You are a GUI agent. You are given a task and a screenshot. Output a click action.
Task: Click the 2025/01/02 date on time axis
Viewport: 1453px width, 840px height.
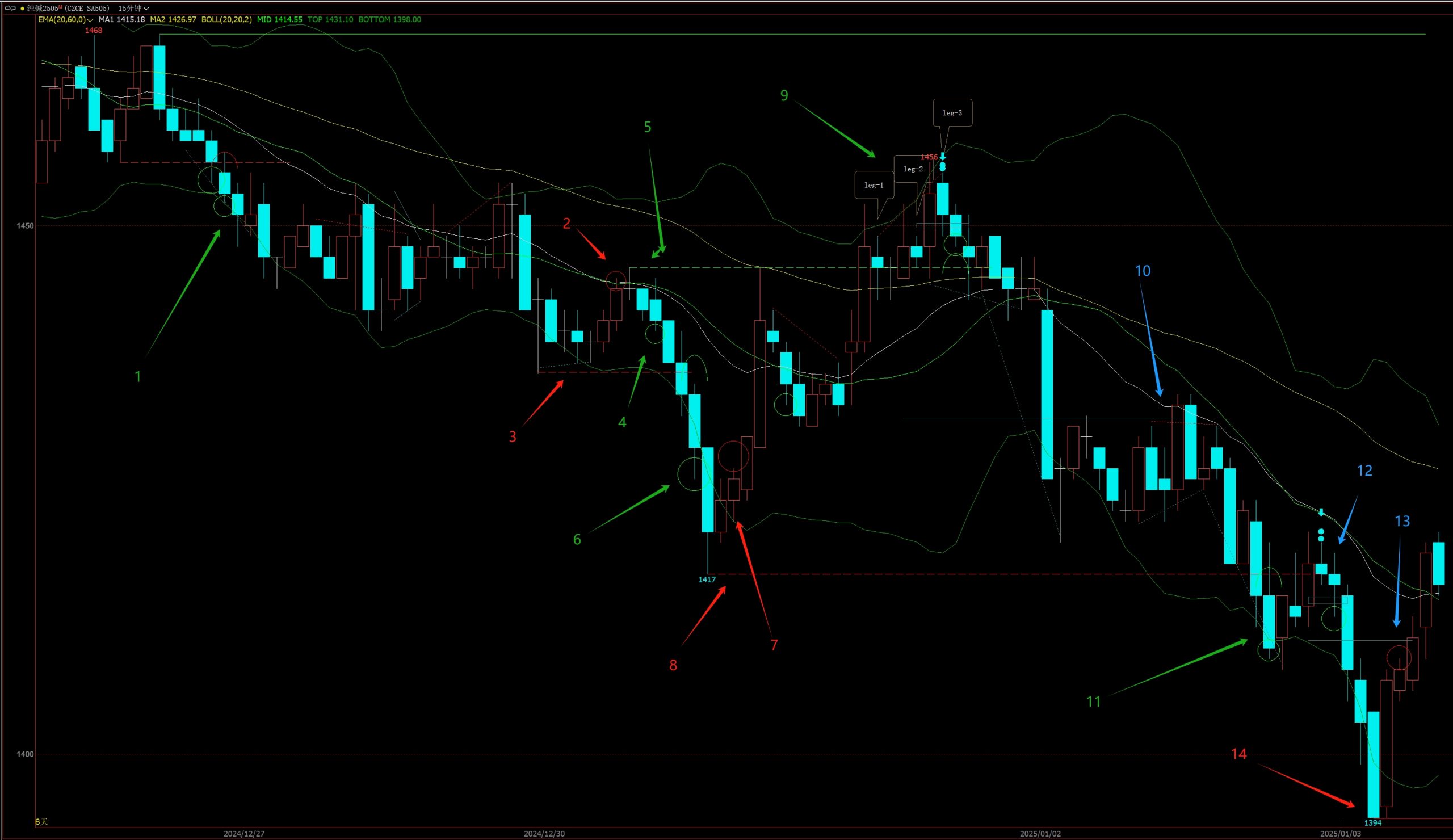click(x=1040, y=834)
